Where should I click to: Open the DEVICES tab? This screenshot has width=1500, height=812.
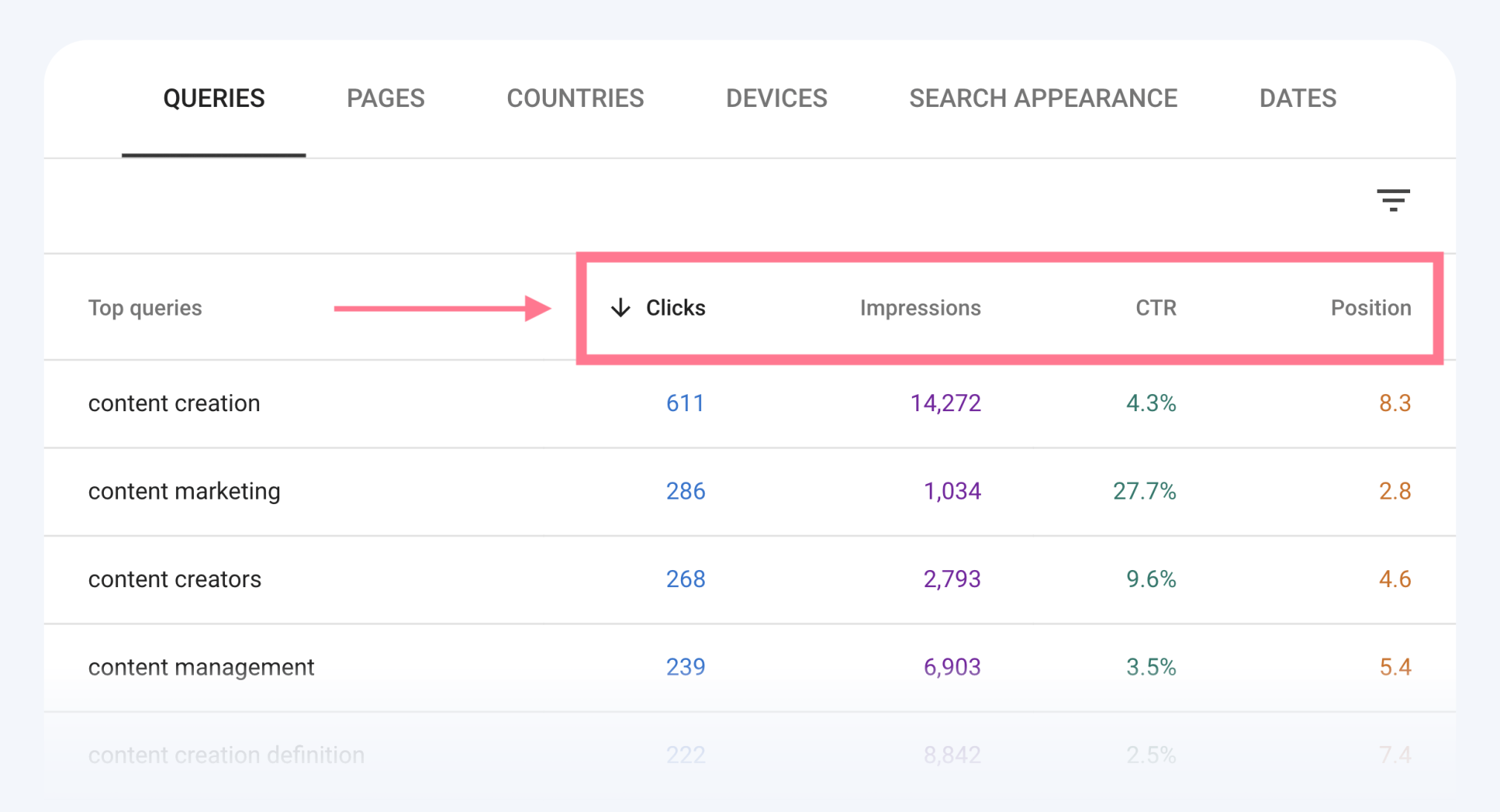[x=776, y=97]
